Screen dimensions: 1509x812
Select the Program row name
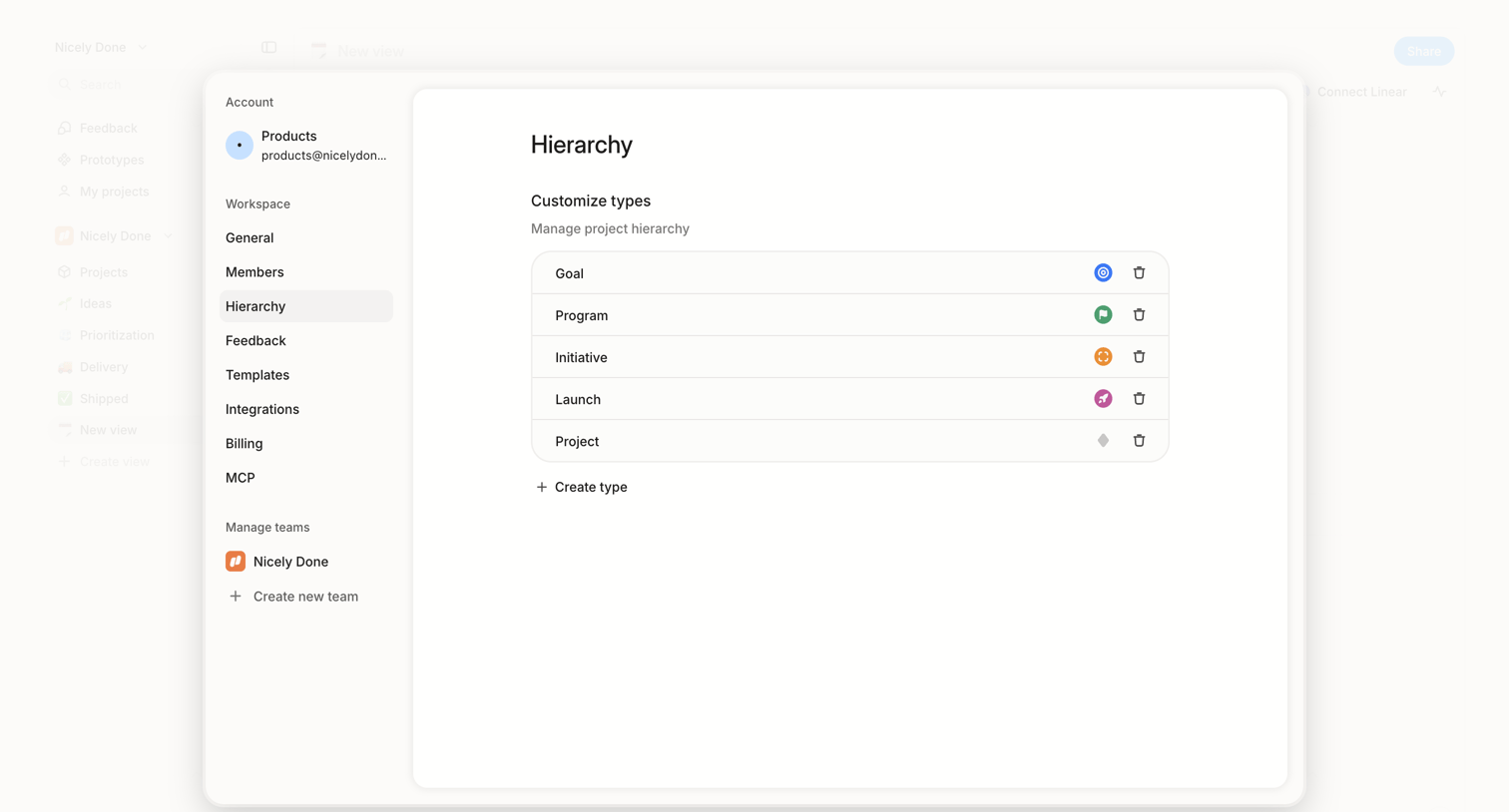[581, 315]
